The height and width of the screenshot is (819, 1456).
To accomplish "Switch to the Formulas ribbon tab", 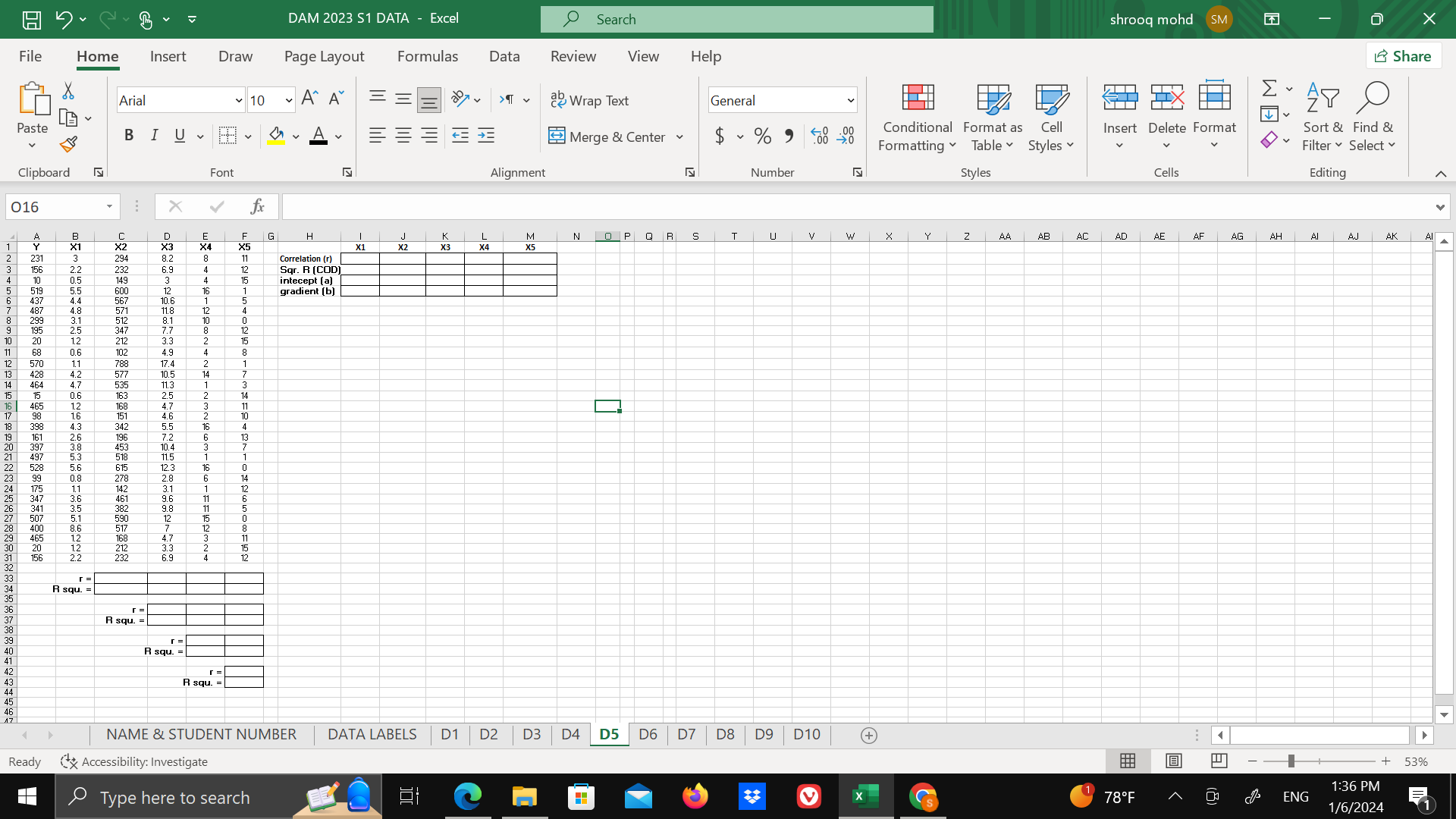I will tap(428, 56).
